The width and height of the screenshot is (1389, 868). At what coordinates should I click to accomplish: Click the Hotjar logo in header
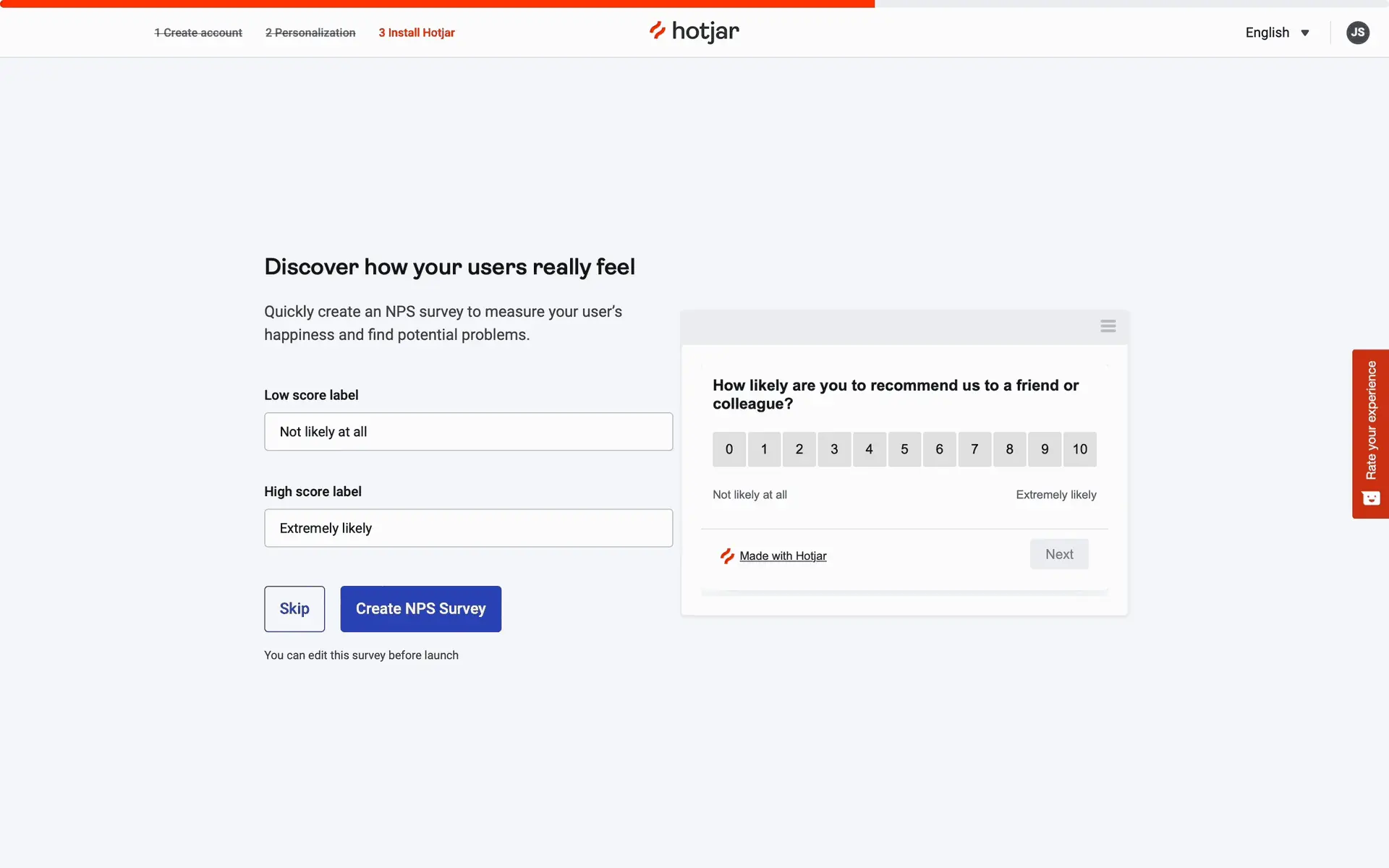pos(694,31)
